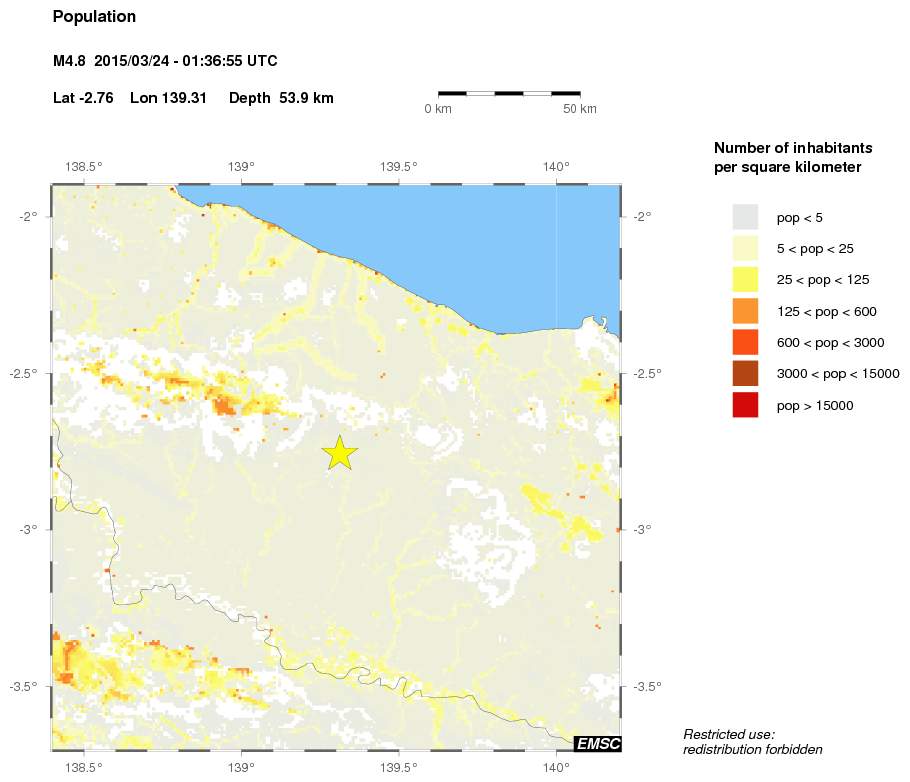Viewport: 910px width, 782px height.
Task: Click the bright yellow 25 < pop < 125 swatch
Action: pos(745,280)
